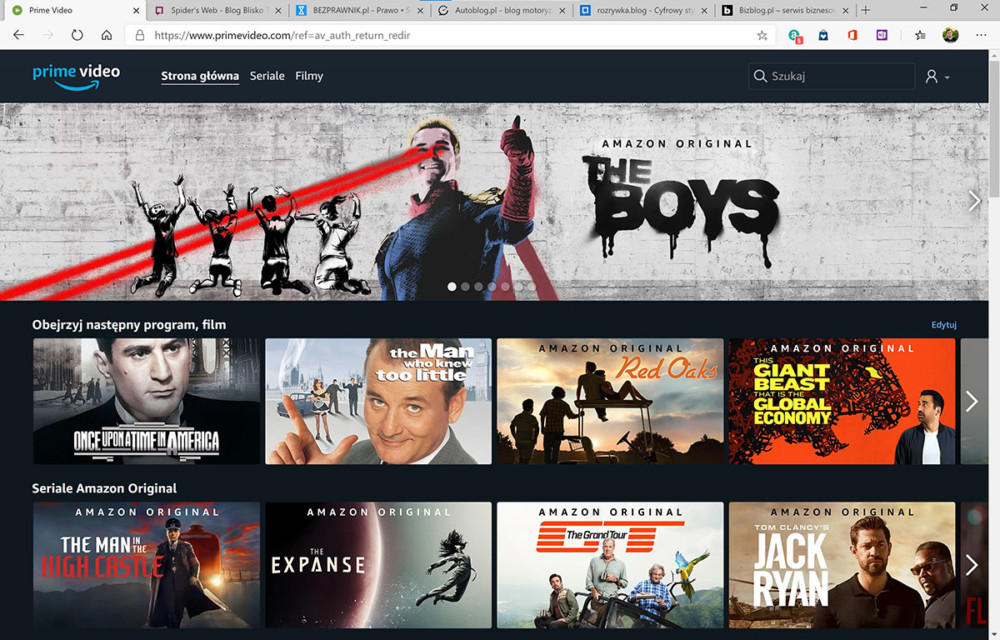Focus the Szukaj search field
The image size is (1000, 640).
[x=832, y=76]
